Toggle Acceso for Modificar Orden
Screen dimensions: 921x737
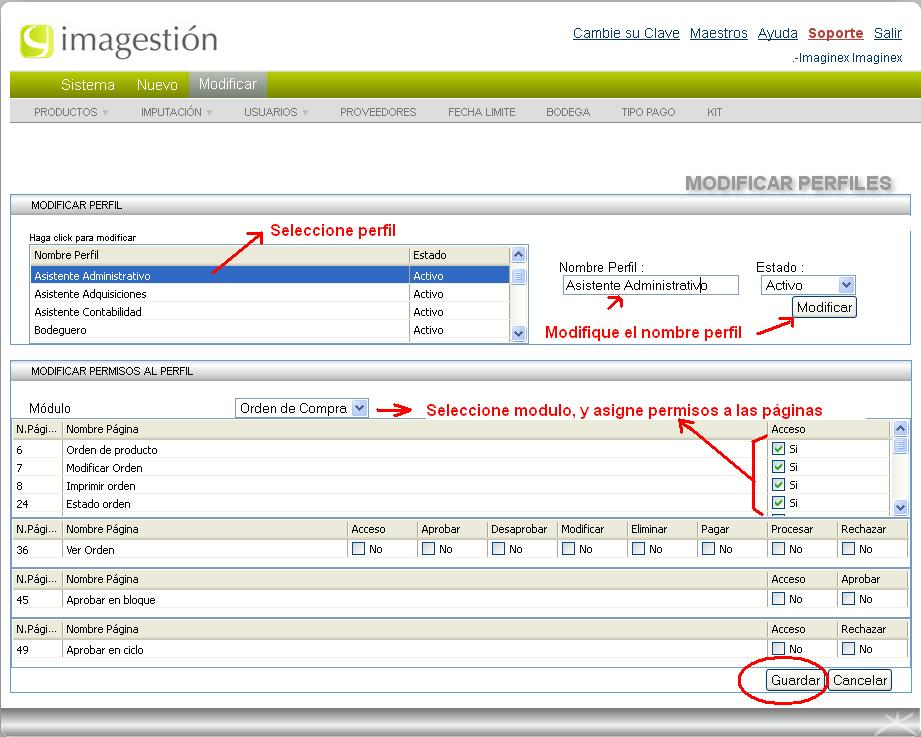pyautogui.click(x=778, y=467)
